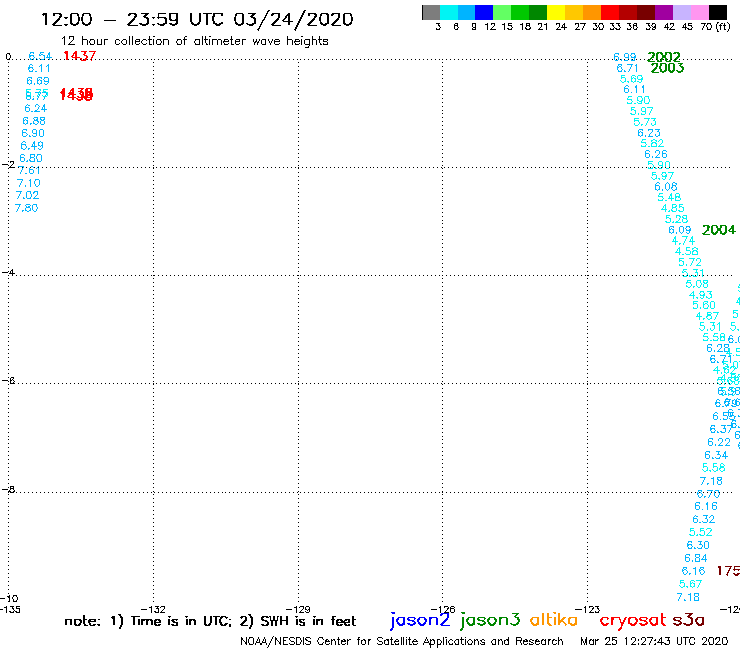Click the gray 3 ft legend swatch
This screenshot has width=740, height=650.
431,12
